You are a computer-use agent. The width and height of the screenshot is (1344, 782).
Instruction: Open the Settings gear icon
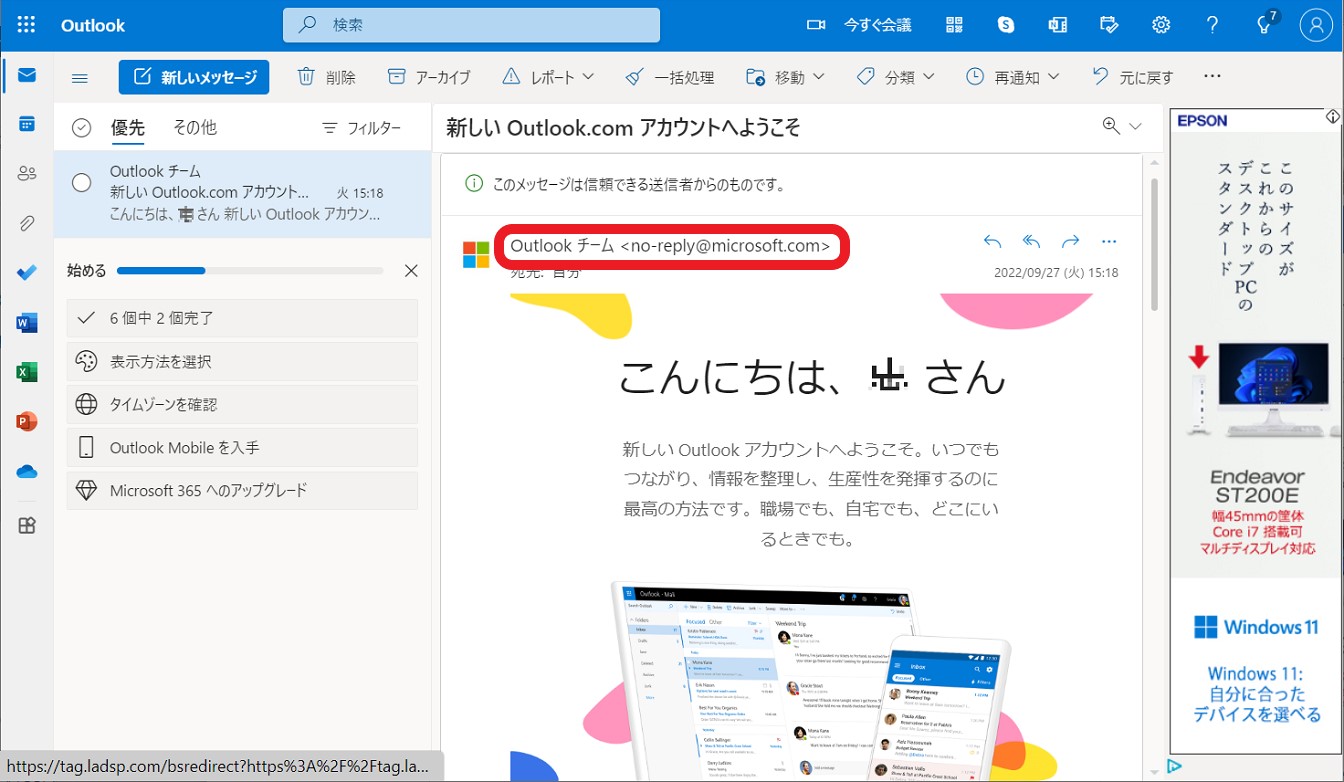(x=1160, y=25)
